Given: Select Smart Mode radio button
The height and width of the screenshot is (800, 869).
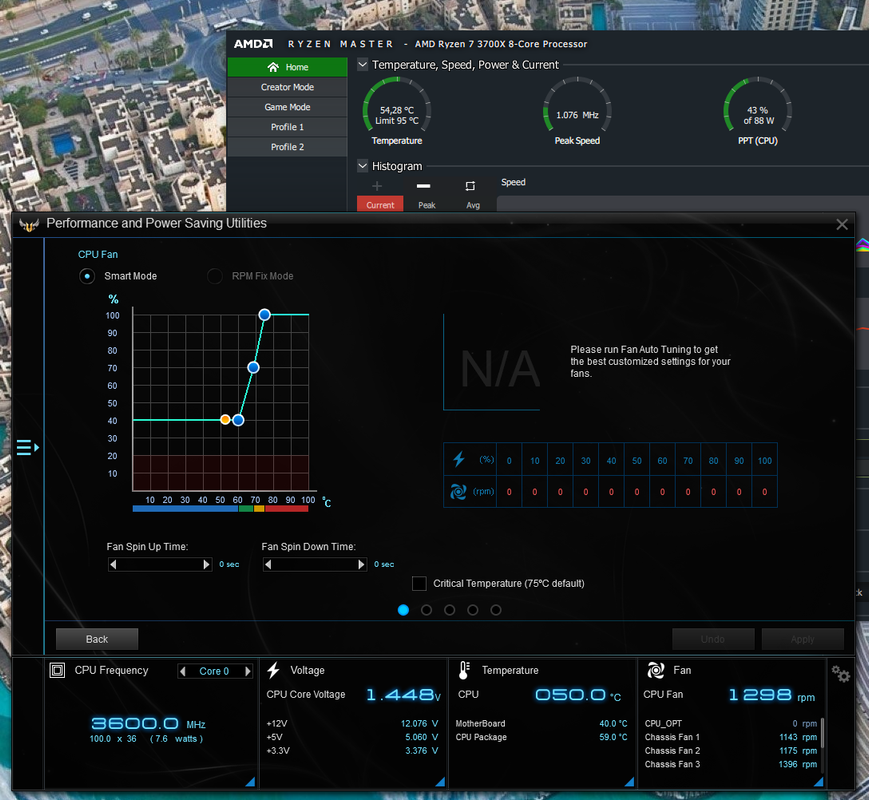Looking at the screenshot, I should pyautogui.click(x=87, y=276).
